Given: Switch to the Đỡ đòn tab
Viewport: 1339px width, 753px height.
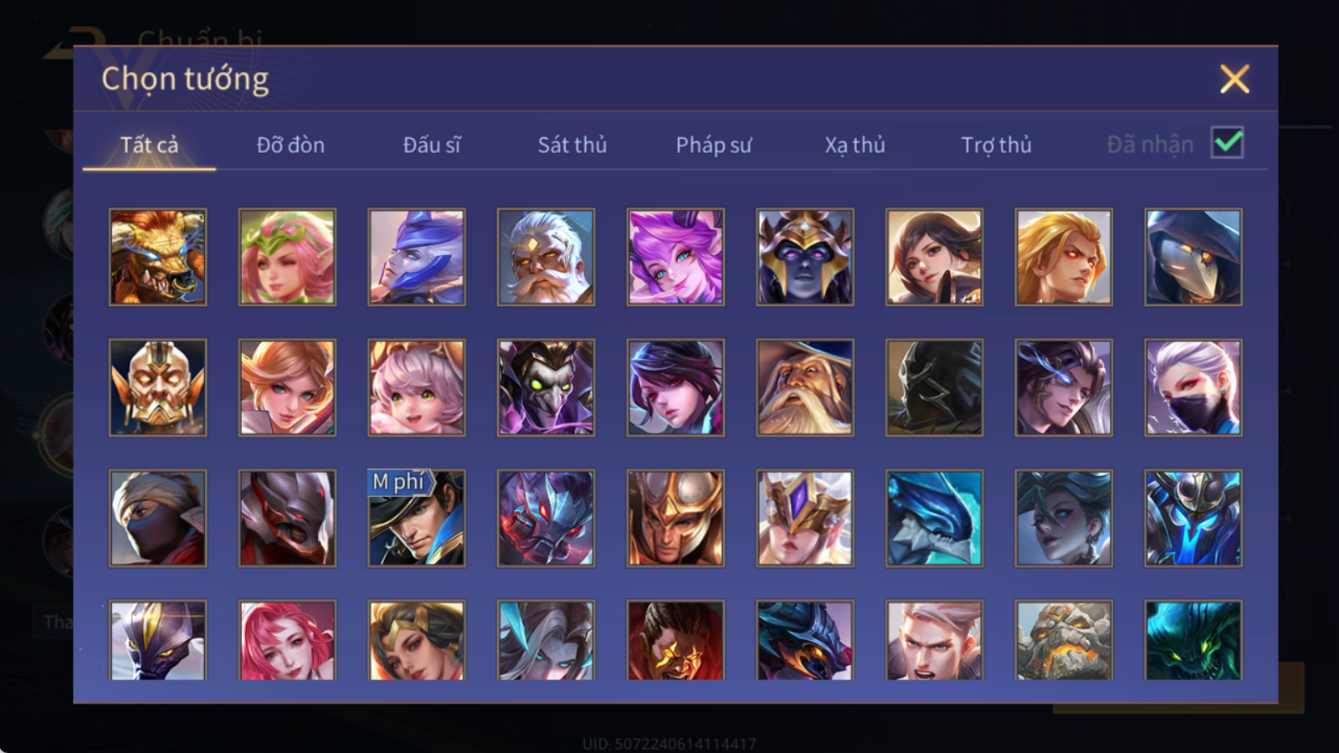Looking at the screenshot, I should [291, 145].
